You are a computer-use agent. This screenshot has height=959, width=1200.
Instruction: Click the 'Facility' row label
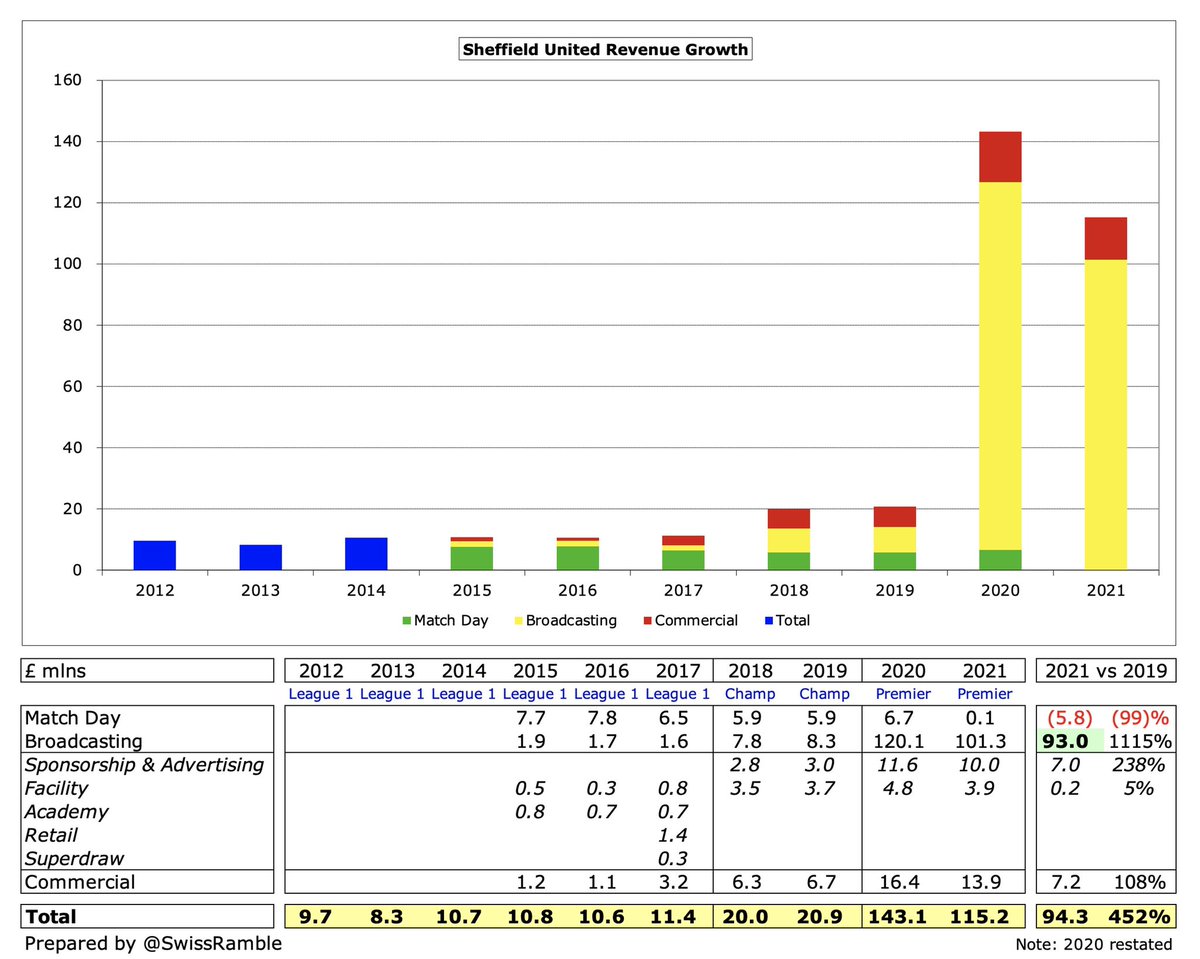tap(59, 789)
